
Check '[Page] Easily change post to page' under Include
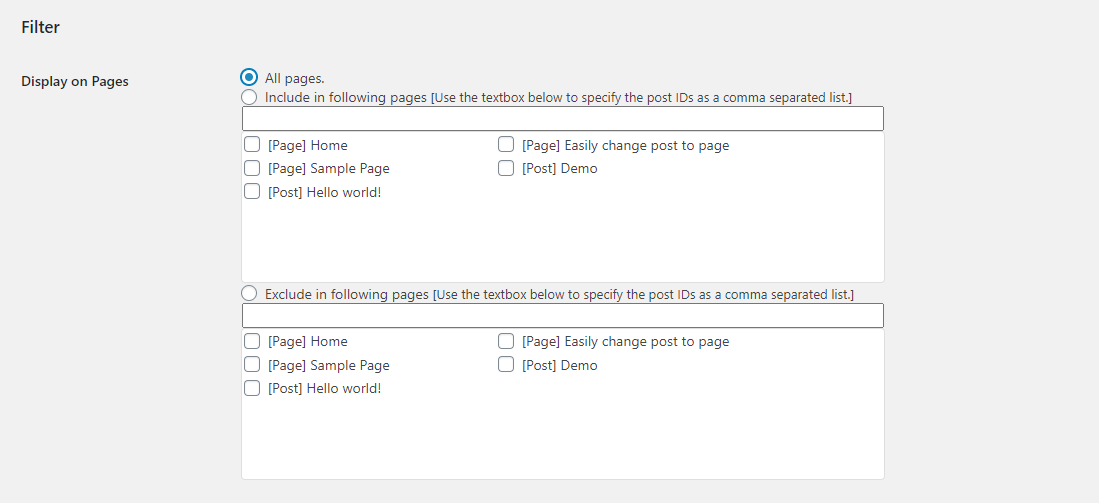(506, 145)
